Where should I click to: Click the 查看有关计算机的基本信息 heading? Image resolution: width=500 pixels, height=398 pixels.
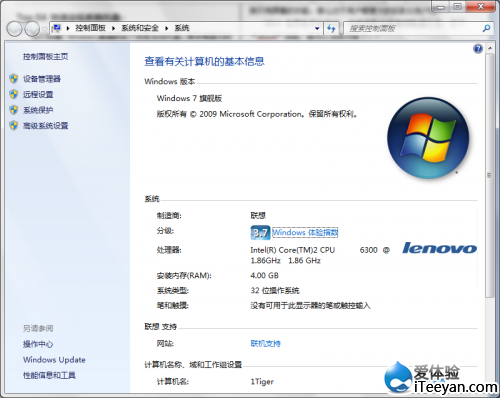(204, 61)
